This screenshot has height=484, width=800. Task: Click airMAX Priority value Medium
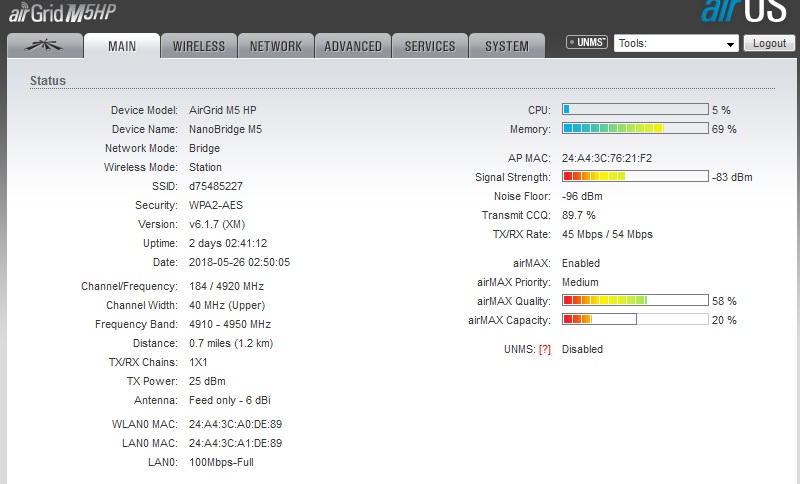click(x=580, y=283)
